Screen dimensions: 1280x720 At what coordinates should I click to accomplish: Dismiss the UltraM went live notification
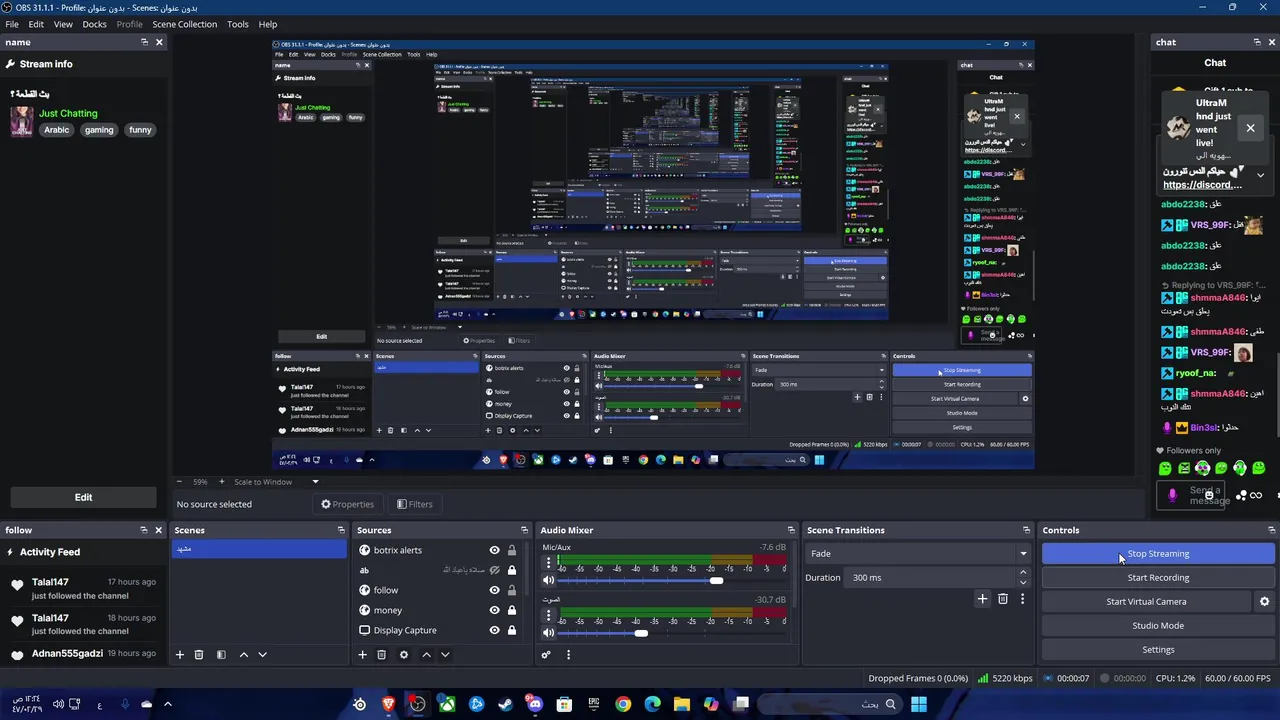point(1250,128)
